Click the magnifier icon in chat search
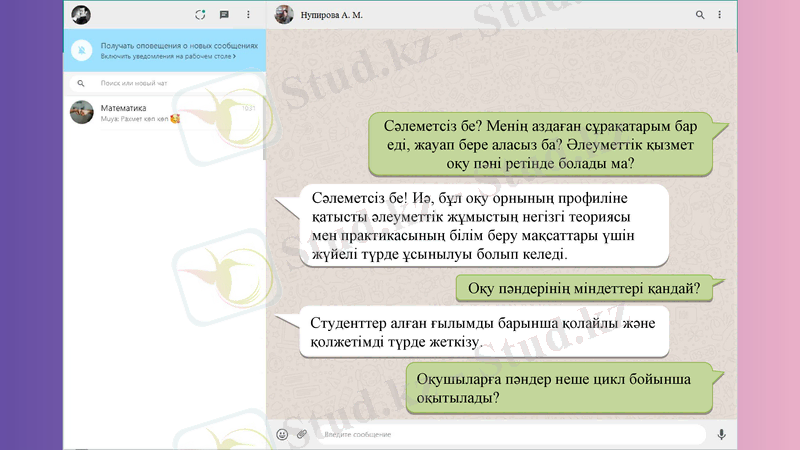This screenshot has width=800, height=450. click(x=82, y=84)
